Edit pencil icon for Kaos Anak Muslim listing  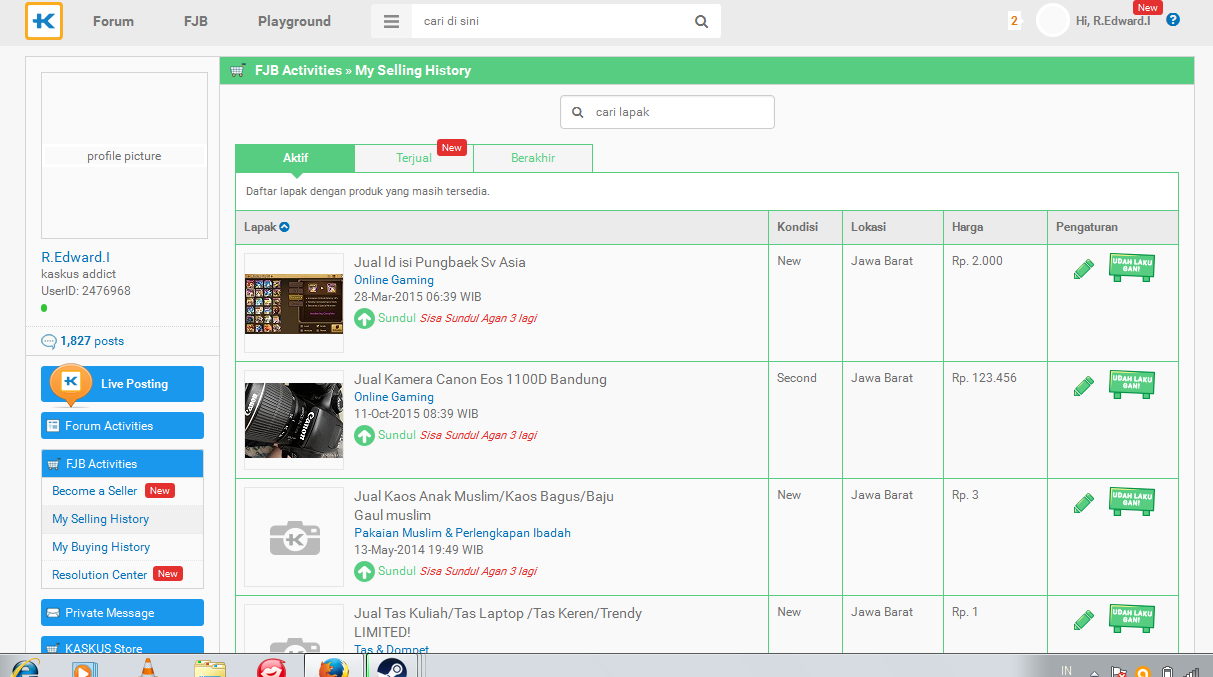(x=1083, y=503)
